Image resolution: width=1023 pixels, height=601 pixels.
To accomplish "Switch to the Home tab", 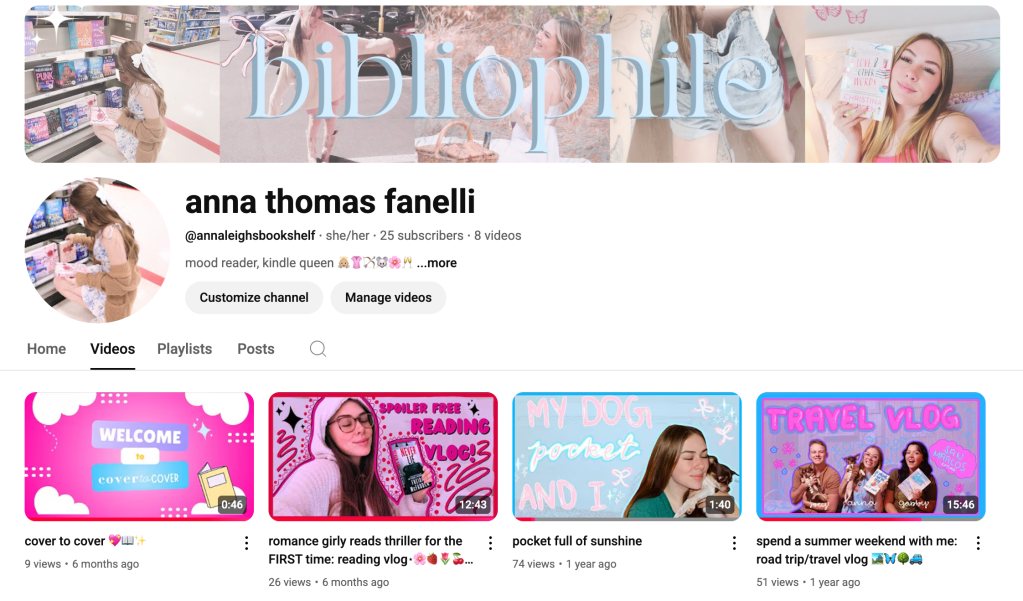I will point(46,349).
